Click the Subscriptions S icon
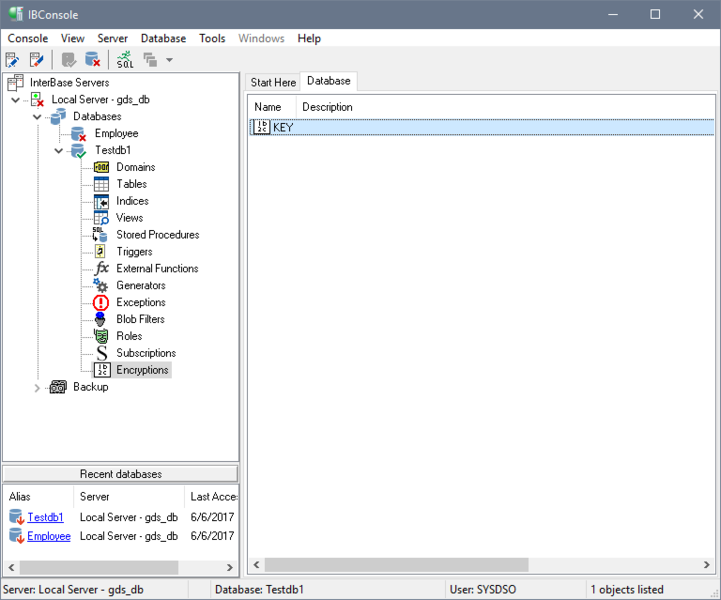Viewport: 721px width, 600px height. [x=102, y=353]
